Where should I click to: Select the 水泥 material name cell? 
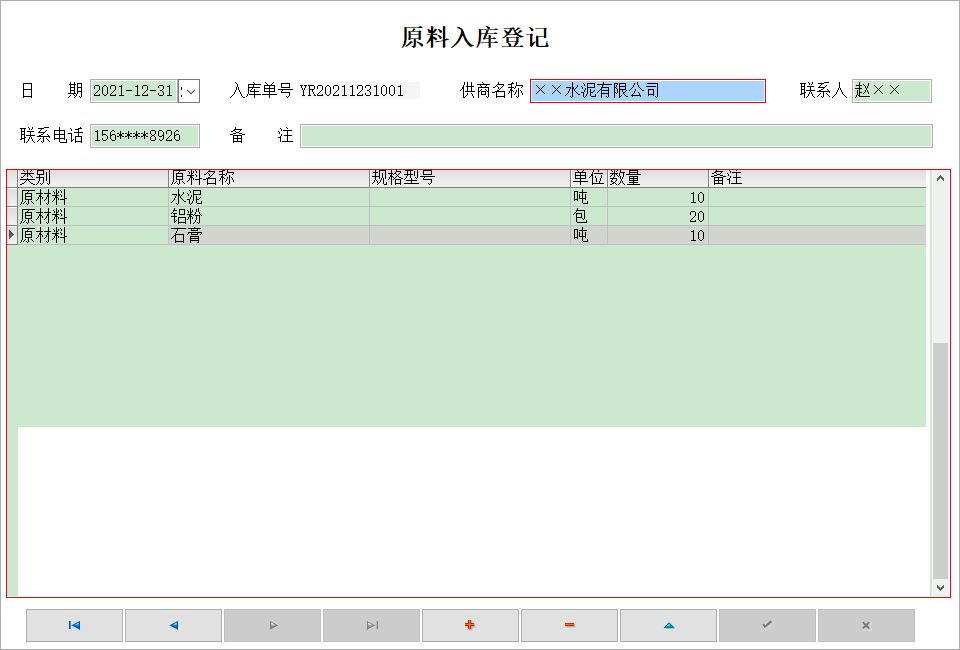(x=269, y=197)
